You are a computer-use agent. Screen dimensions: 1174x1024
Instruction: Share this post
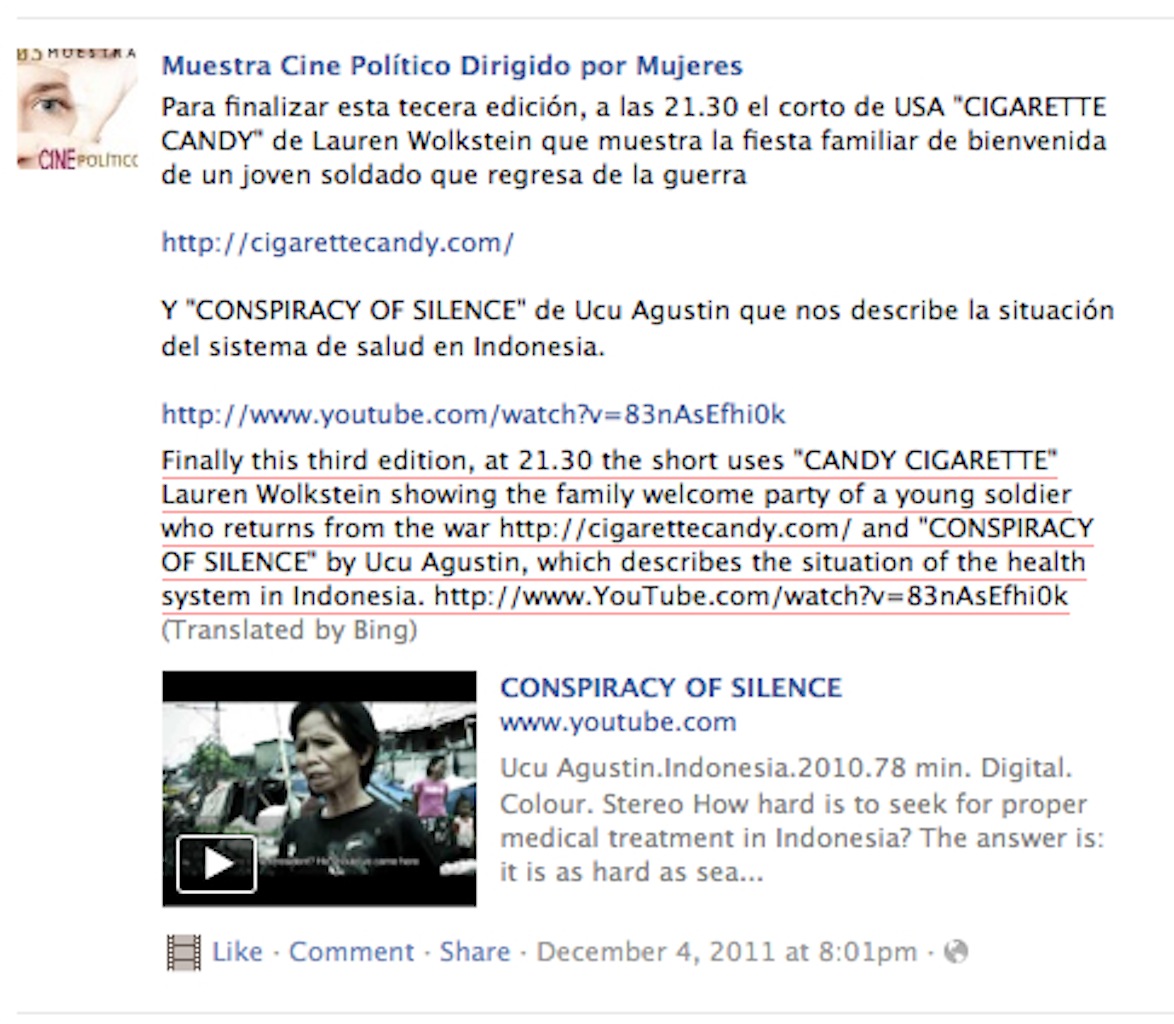(x=475, y=952)
